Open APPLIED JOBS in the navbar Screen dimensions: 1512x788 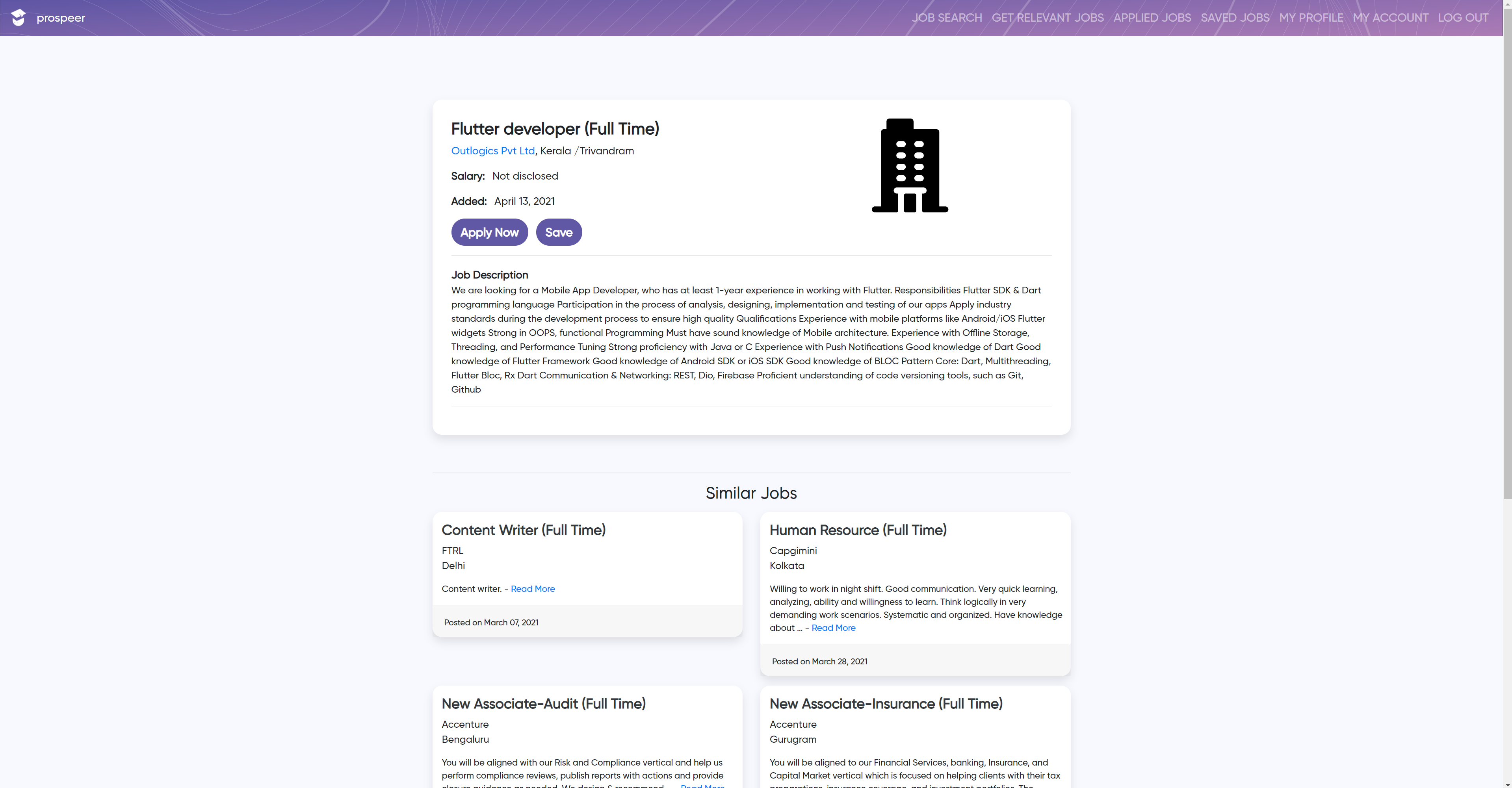click(x=1152, y=18)
